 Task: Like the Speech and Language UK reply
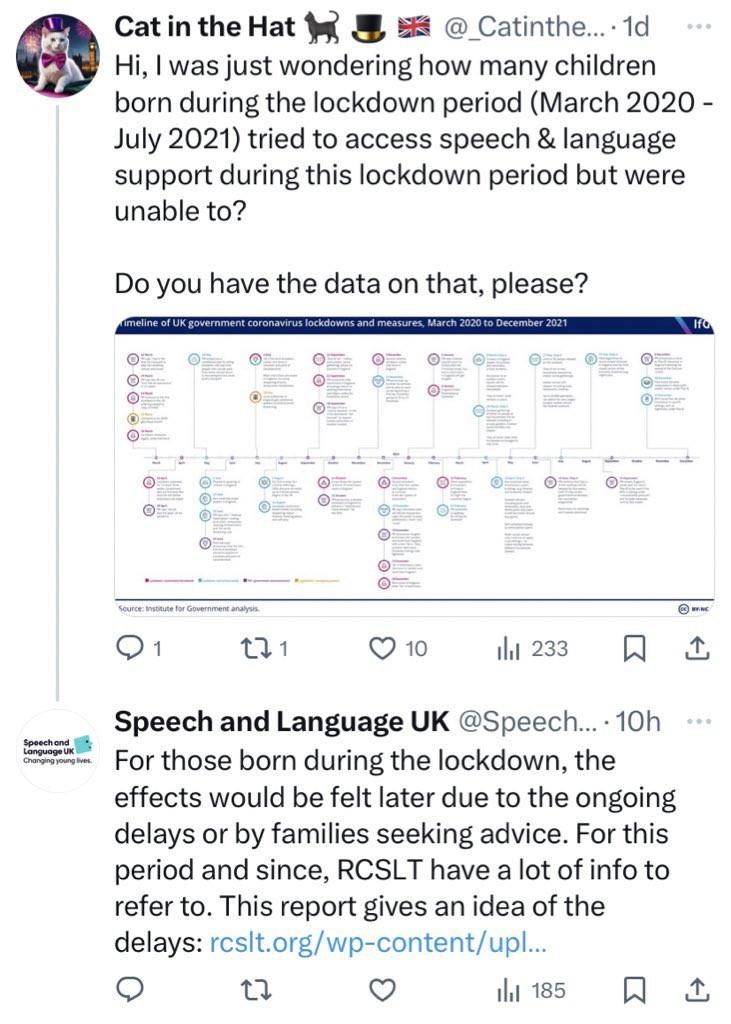383,990
